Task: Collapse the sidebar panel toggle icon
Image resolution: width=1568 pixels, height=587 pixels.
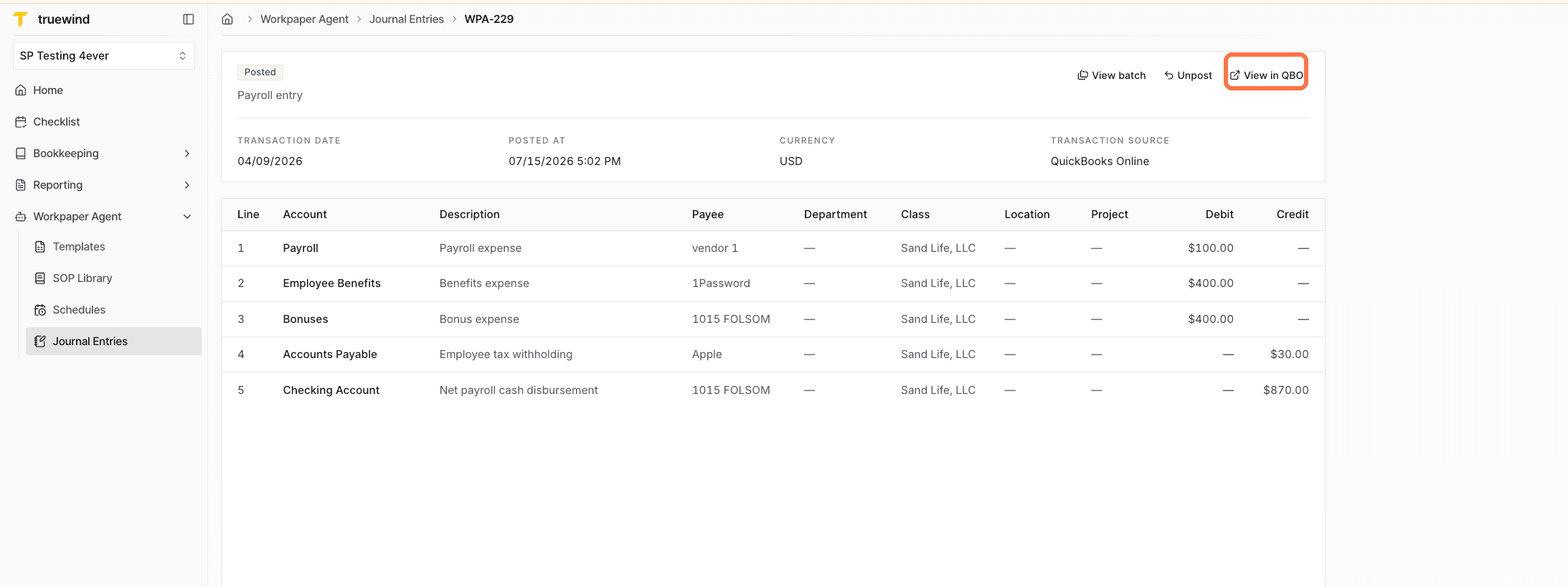Action: pyautogui.click(x=189, y=19)
